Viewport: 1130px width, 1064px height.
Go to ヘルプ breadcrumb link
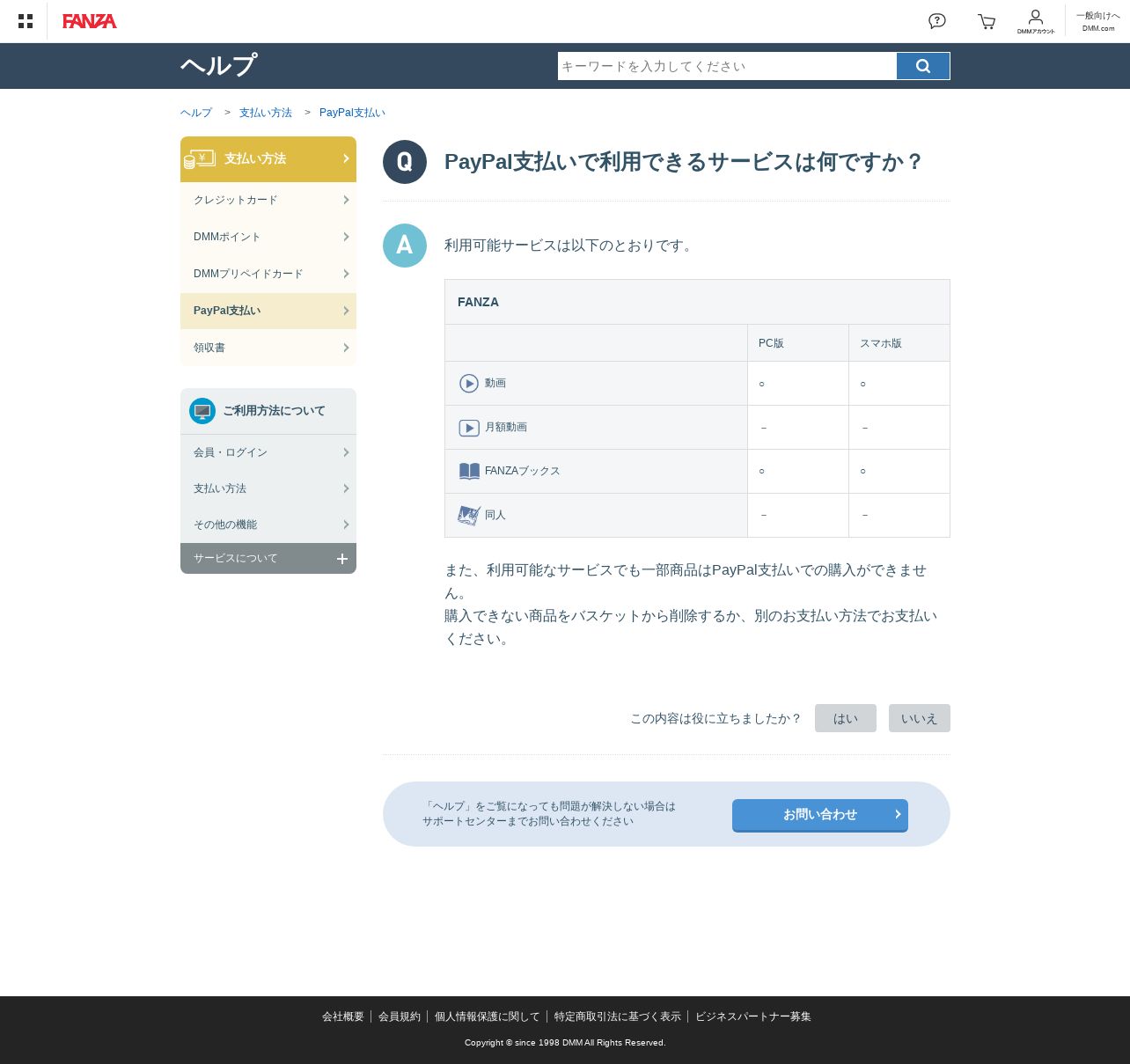tap(196, 113)
